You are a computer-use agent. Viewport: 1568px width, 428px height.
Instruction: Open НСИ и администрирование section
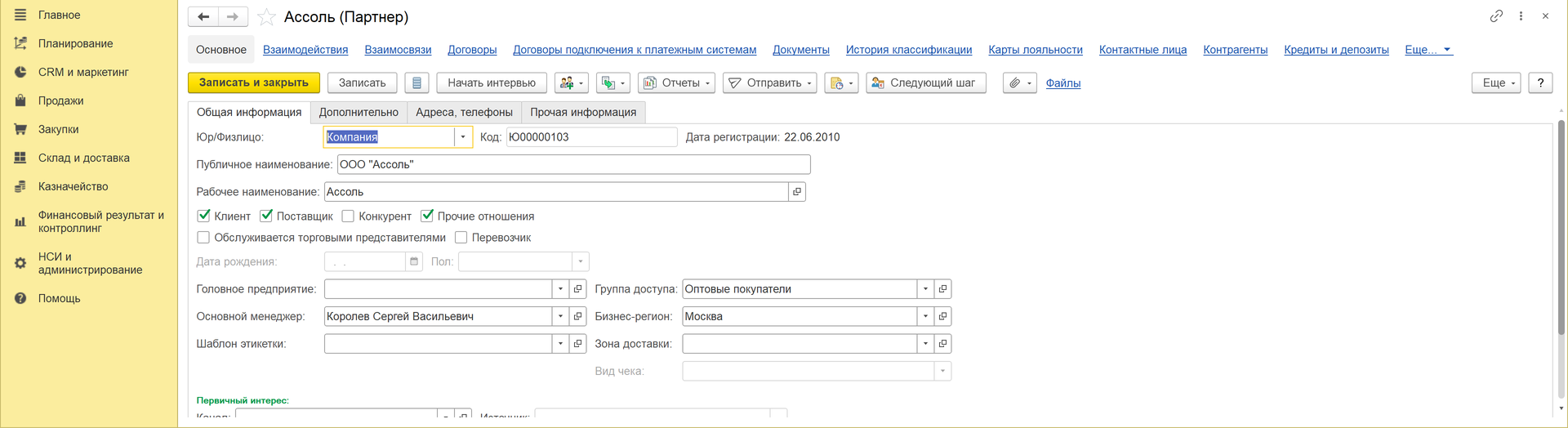point(90,263)
